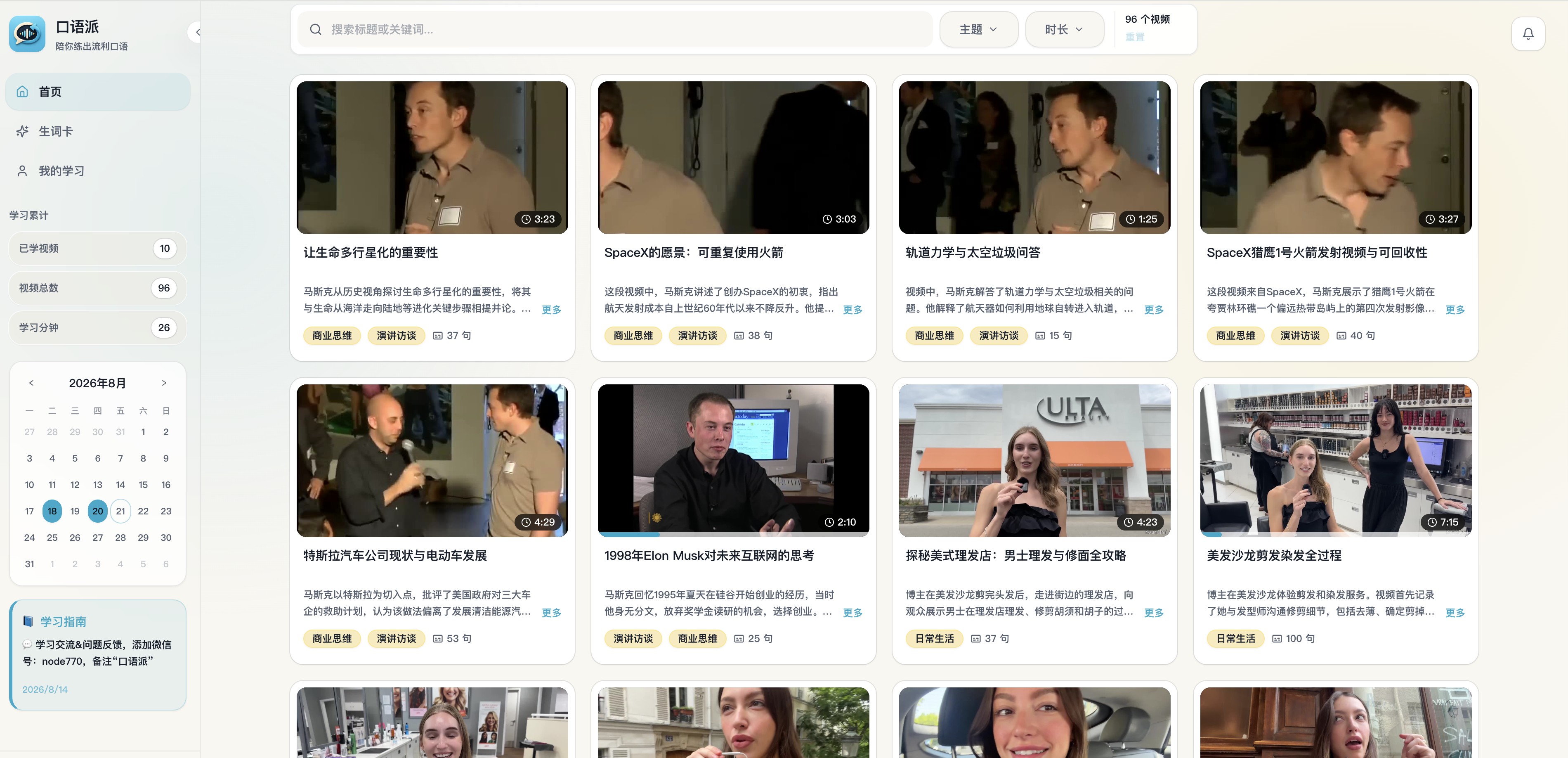Collapse the sidebar with the chevron button

[196, 32]
